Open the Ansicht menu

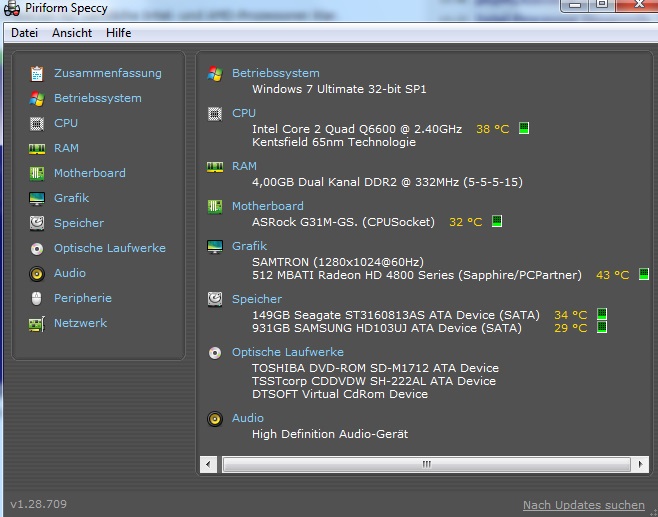tap(72, 33)
